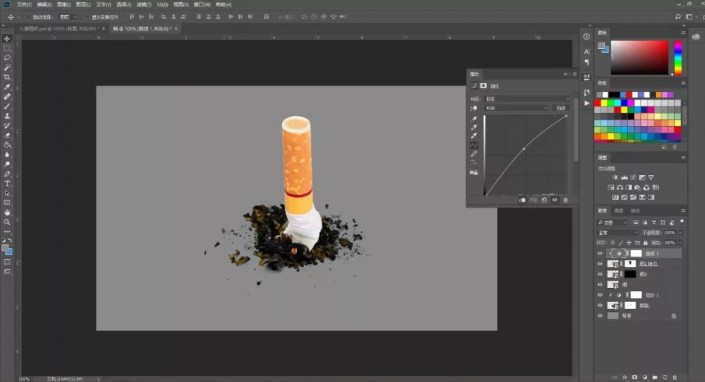Viewport: 705px width, 382px height.
Task: Open search in the top-right corner
Action: click(678, 17)
